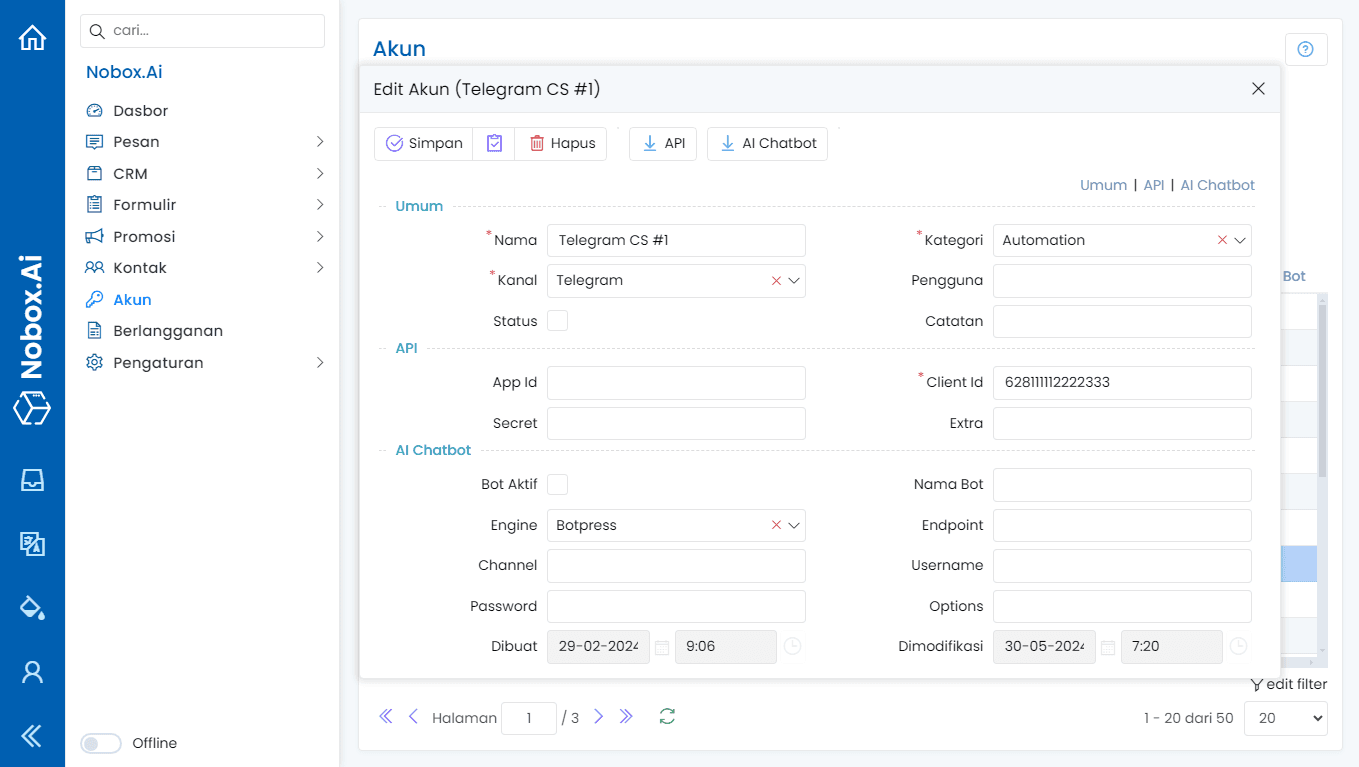Viewport: 1359px width, 767px height.
Task: Click the user profile icon in the sidebar
Action: tap(32, 672)
